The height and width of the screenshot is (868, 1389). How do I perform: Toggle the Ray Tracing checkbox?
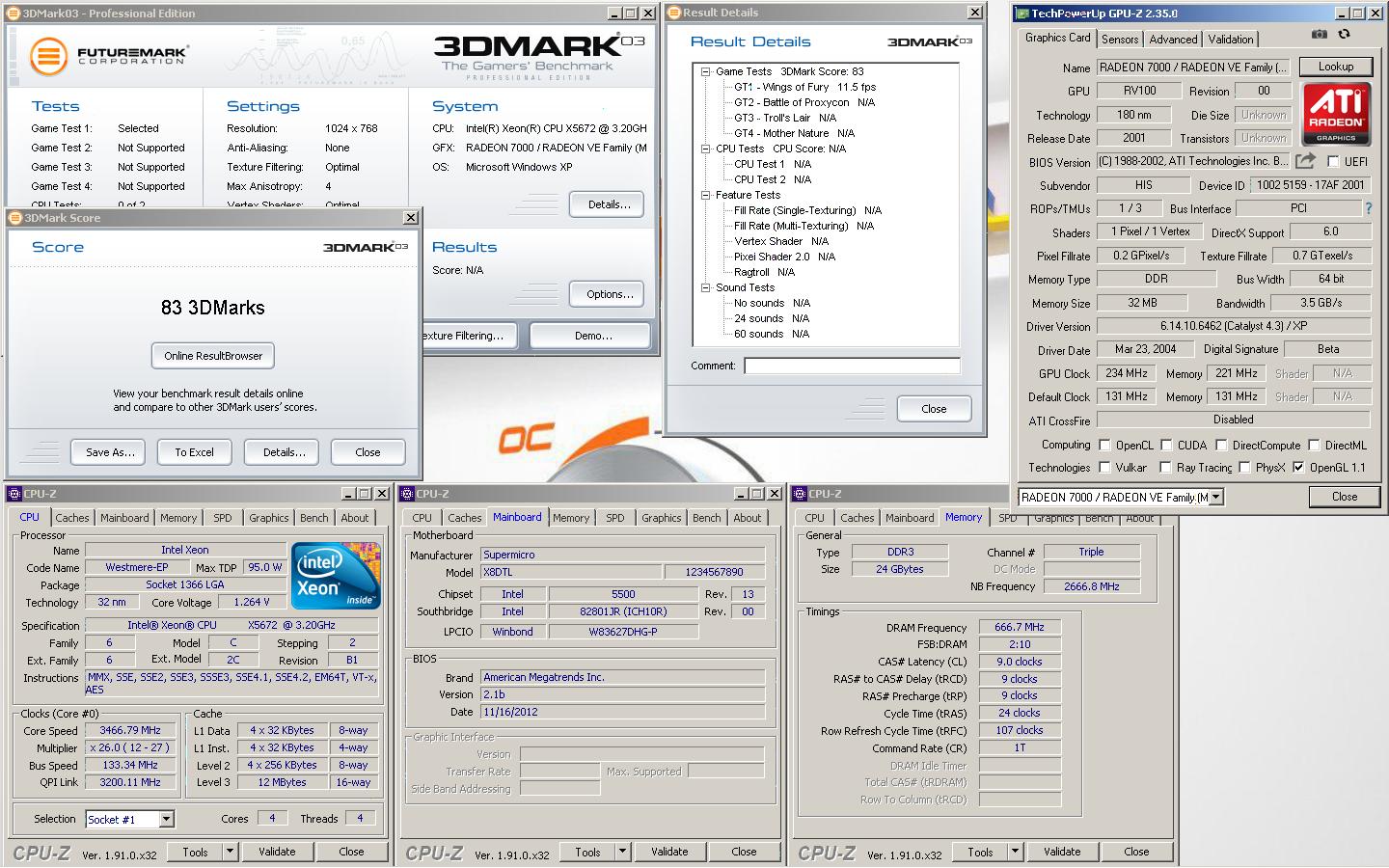1166,468
